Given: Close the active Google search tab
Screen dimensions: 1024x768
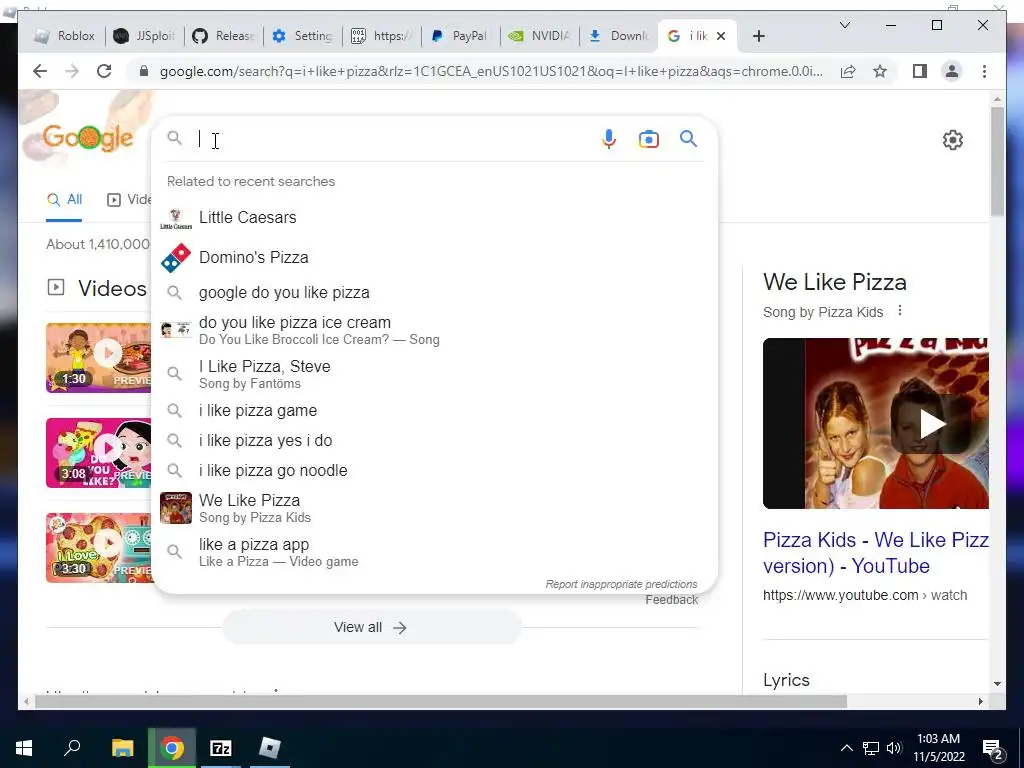Looking at the screenshot, I should (x=721, y=36).
